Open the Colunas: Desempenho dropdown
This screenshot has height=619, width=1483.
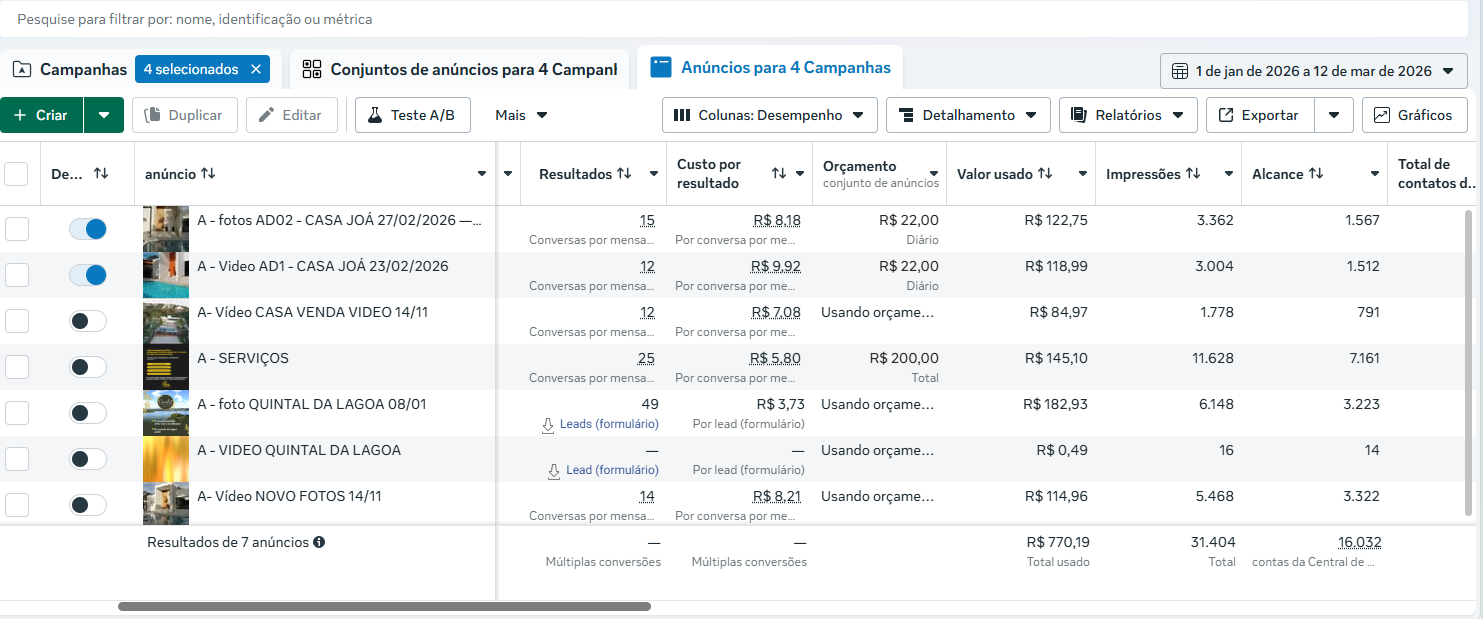[x=769, y=114]
